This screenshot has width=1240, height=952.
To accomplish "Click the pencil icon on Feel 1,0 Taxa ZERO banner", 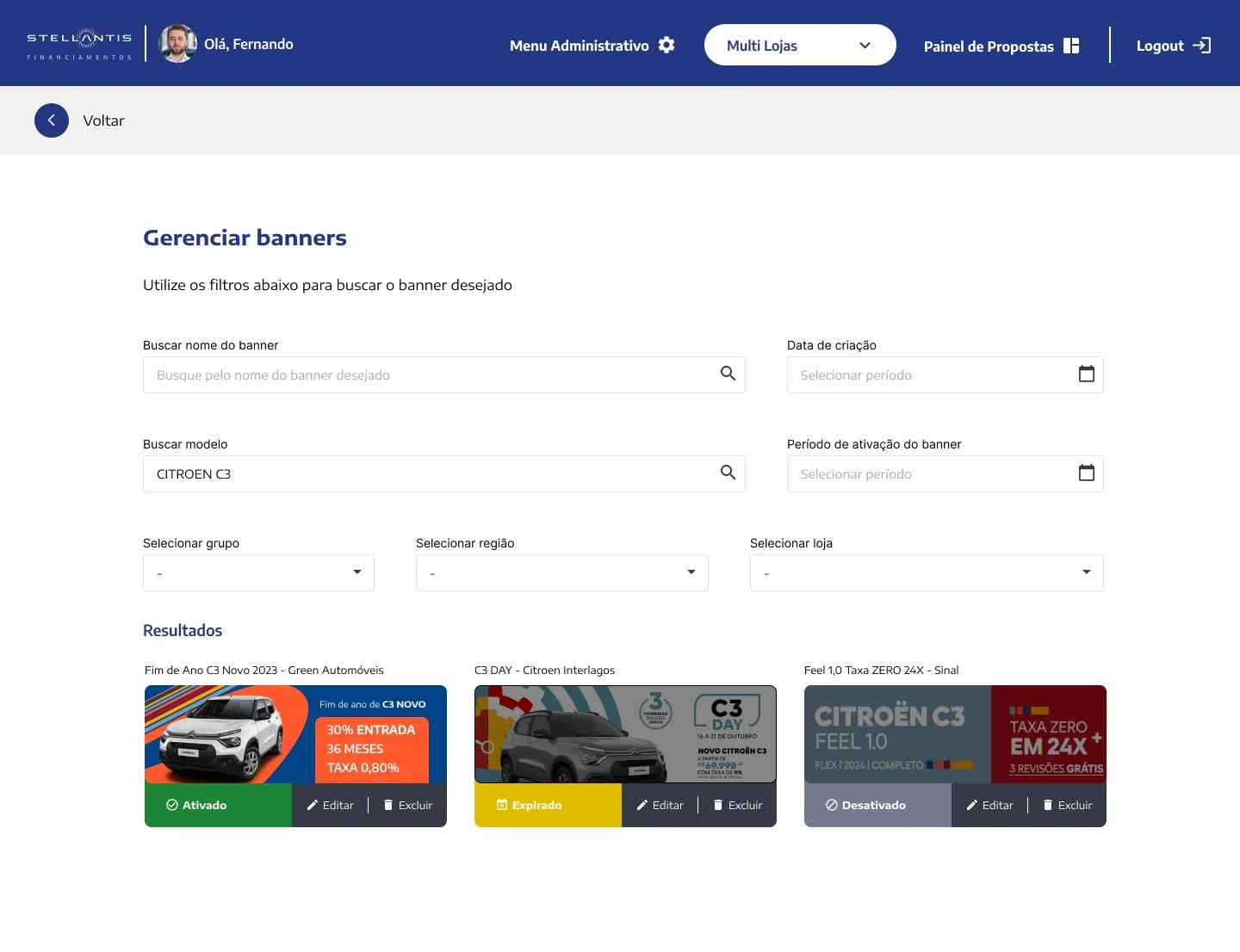I will click(x=972, y=805).
